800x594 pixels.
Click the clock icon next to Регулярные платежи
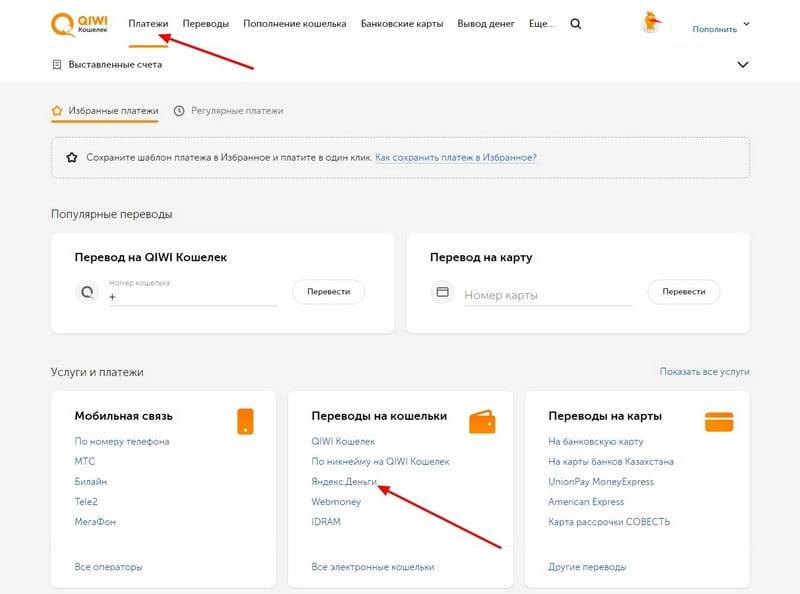179,111
